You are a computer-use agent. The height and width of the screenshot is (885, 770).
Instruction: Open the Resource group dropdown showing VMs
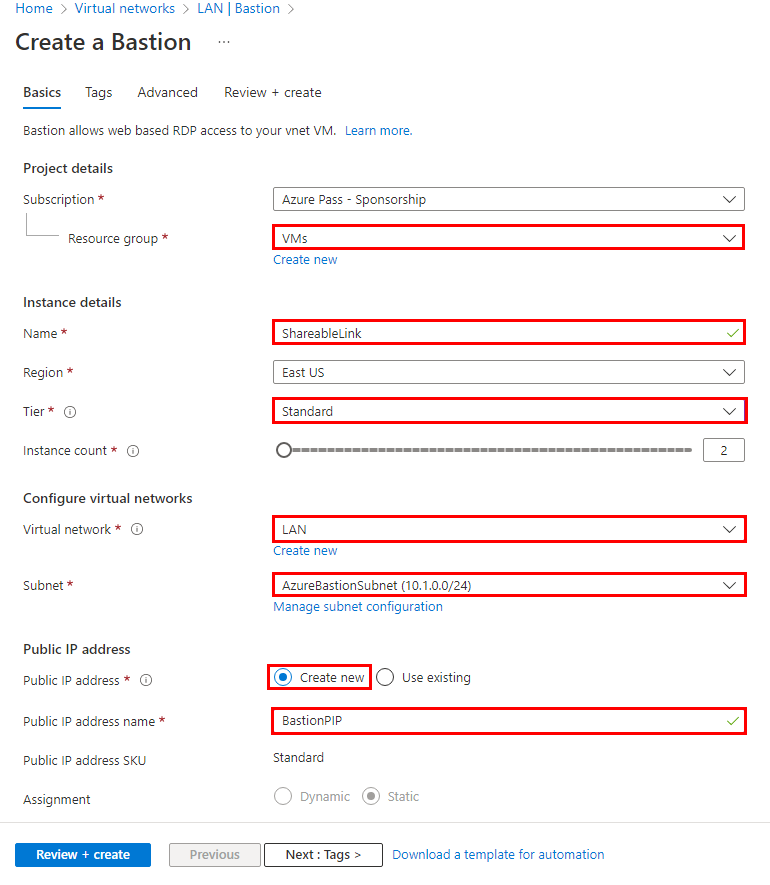509,238
